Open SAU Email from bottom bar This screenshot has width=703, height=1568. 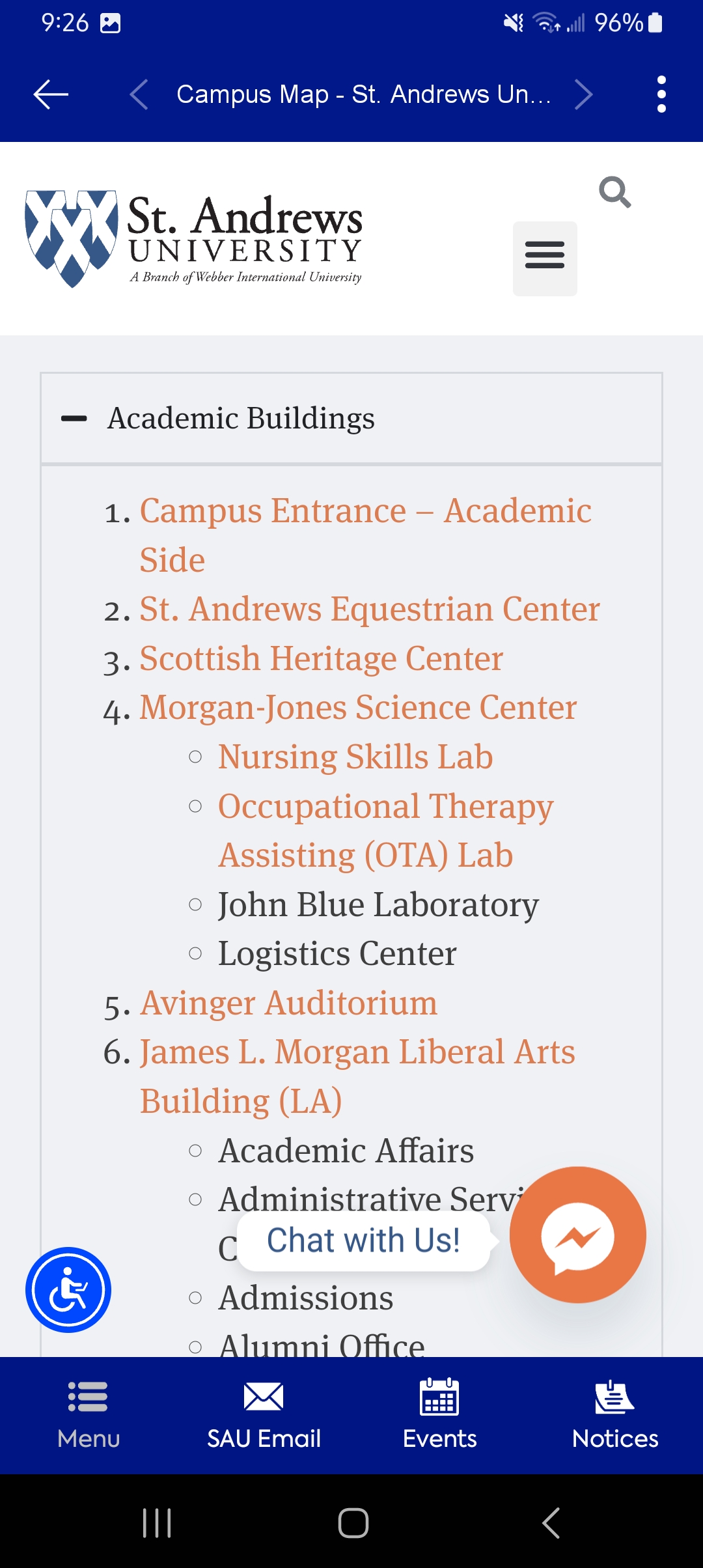tap(264, 1416)
